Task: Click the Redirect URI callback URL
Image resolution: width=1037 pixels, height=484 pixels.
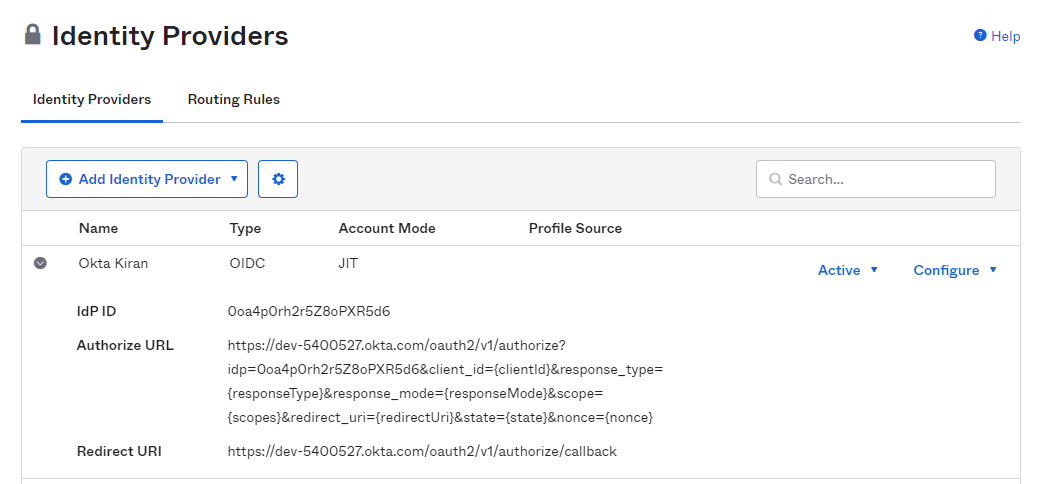Action: (422, 451)
